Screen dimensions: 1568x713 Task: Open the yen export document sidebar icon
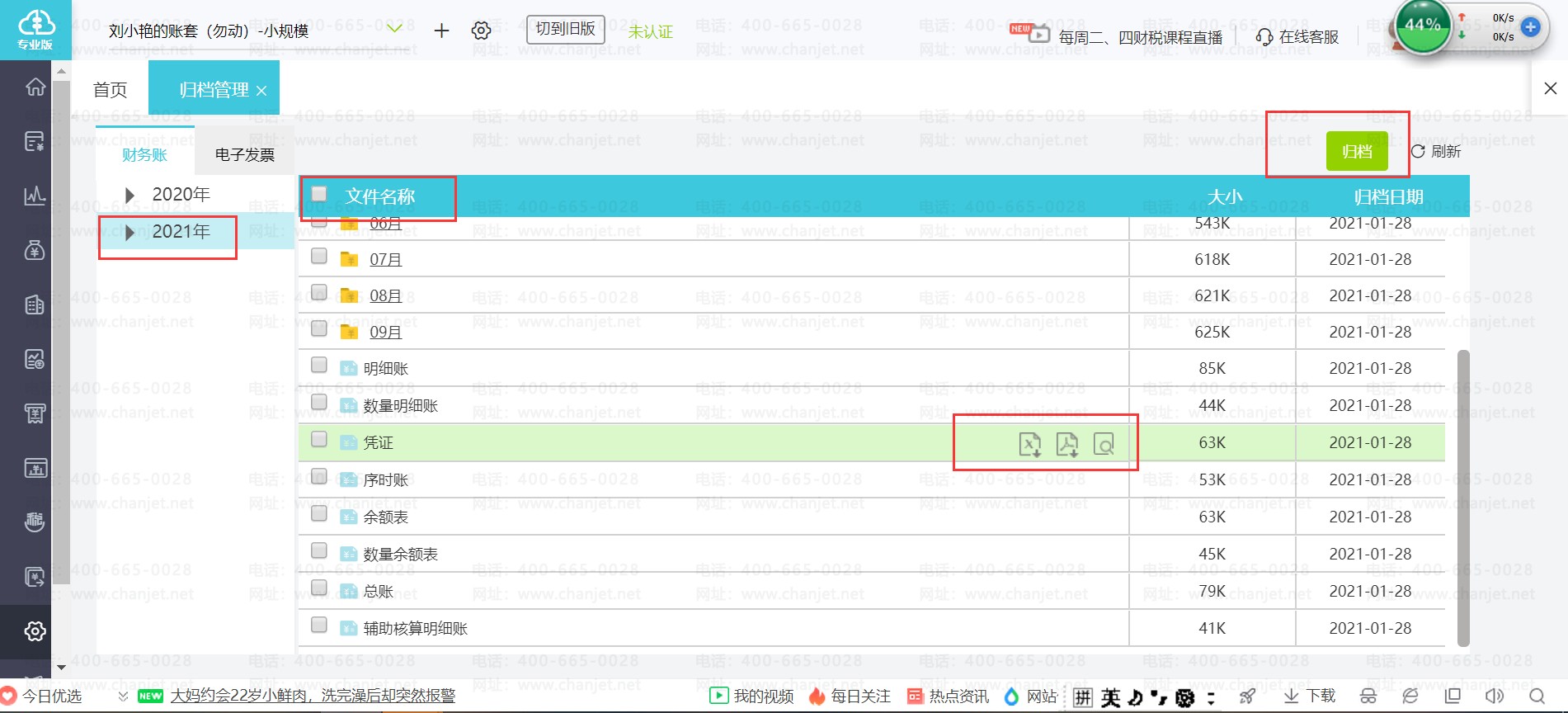tap(35, 577)
